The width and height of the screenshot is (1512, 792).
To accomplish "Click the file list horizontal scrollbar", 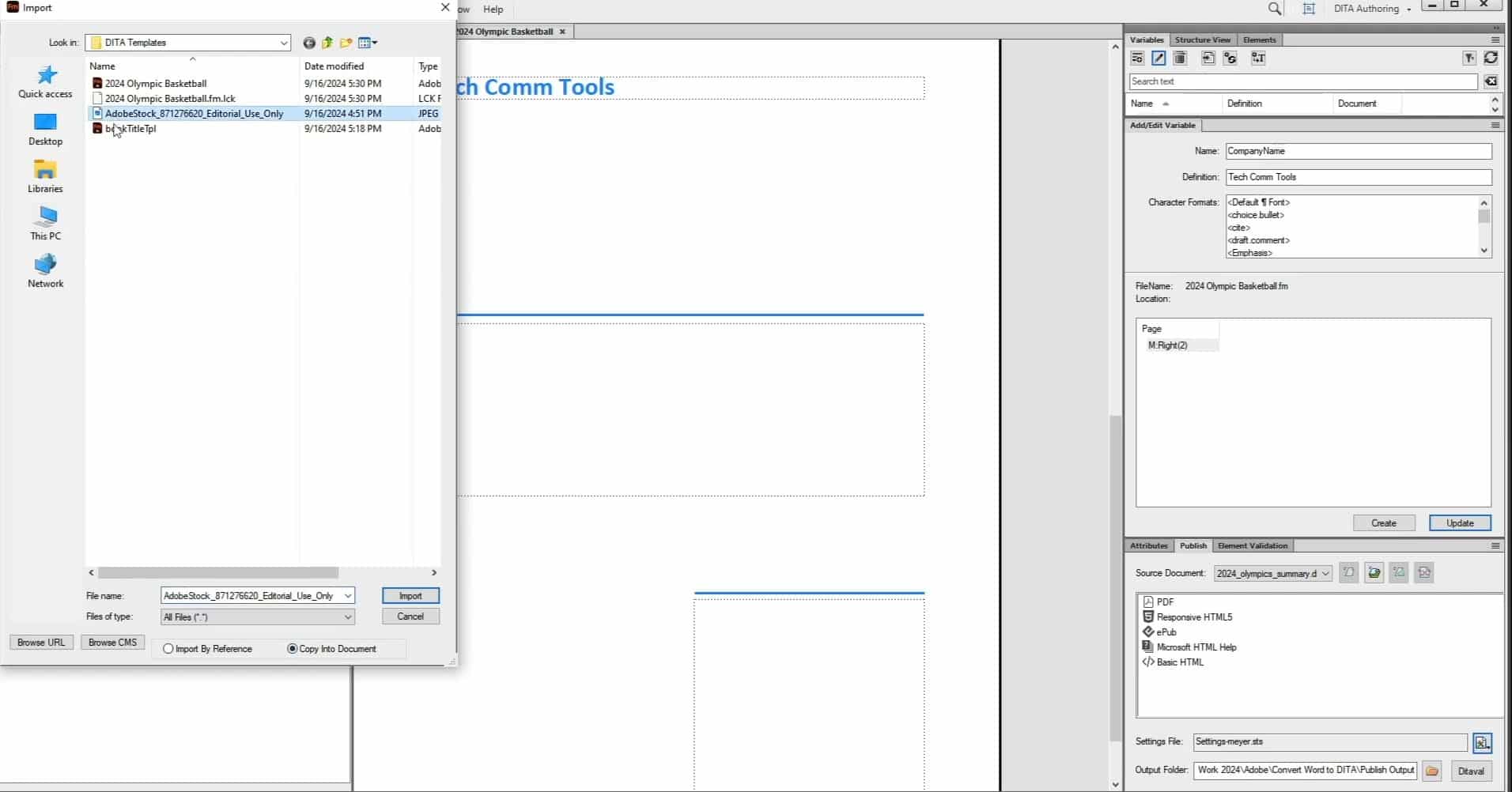I will [218, 573].
